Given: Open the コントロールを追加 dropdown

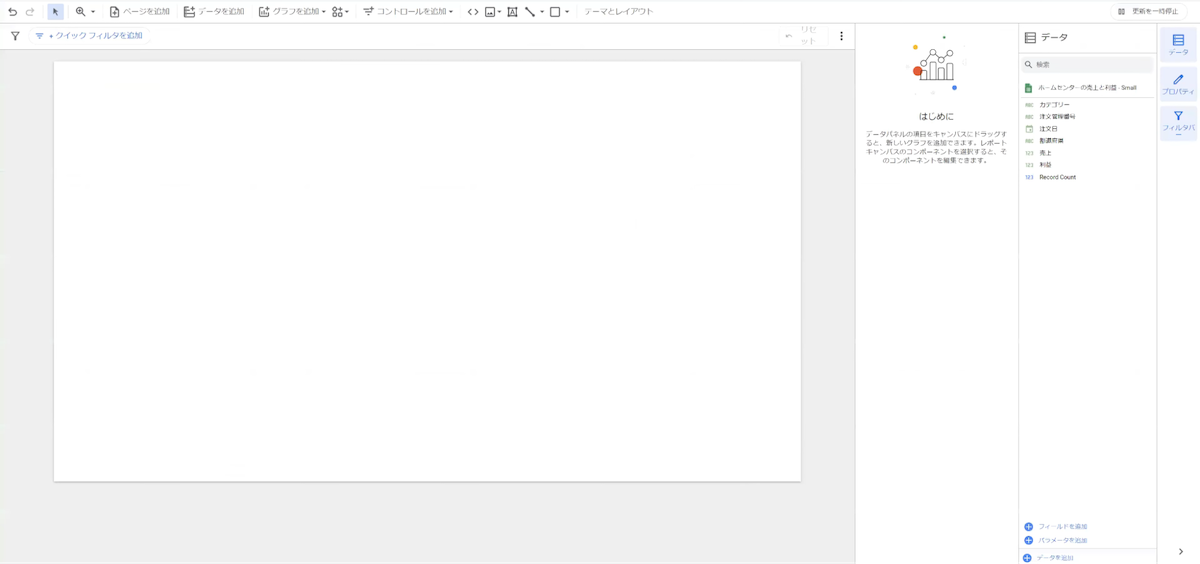Looking at the screenshot, I should 408,12.
